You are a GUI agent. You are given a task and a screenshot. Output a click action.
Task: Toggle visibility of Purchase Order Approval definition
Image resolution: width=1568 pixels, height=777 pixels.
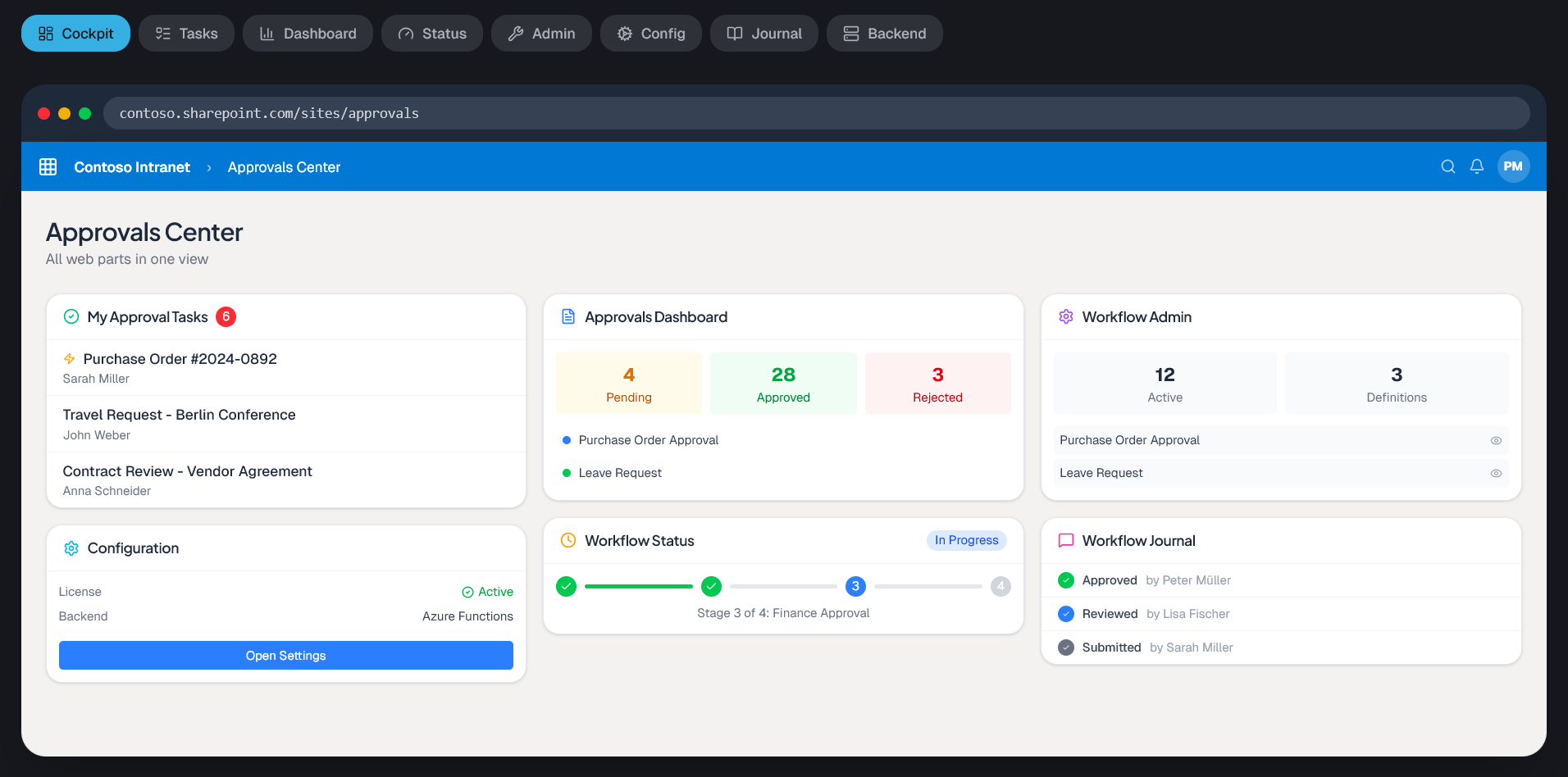point(1496,440)
